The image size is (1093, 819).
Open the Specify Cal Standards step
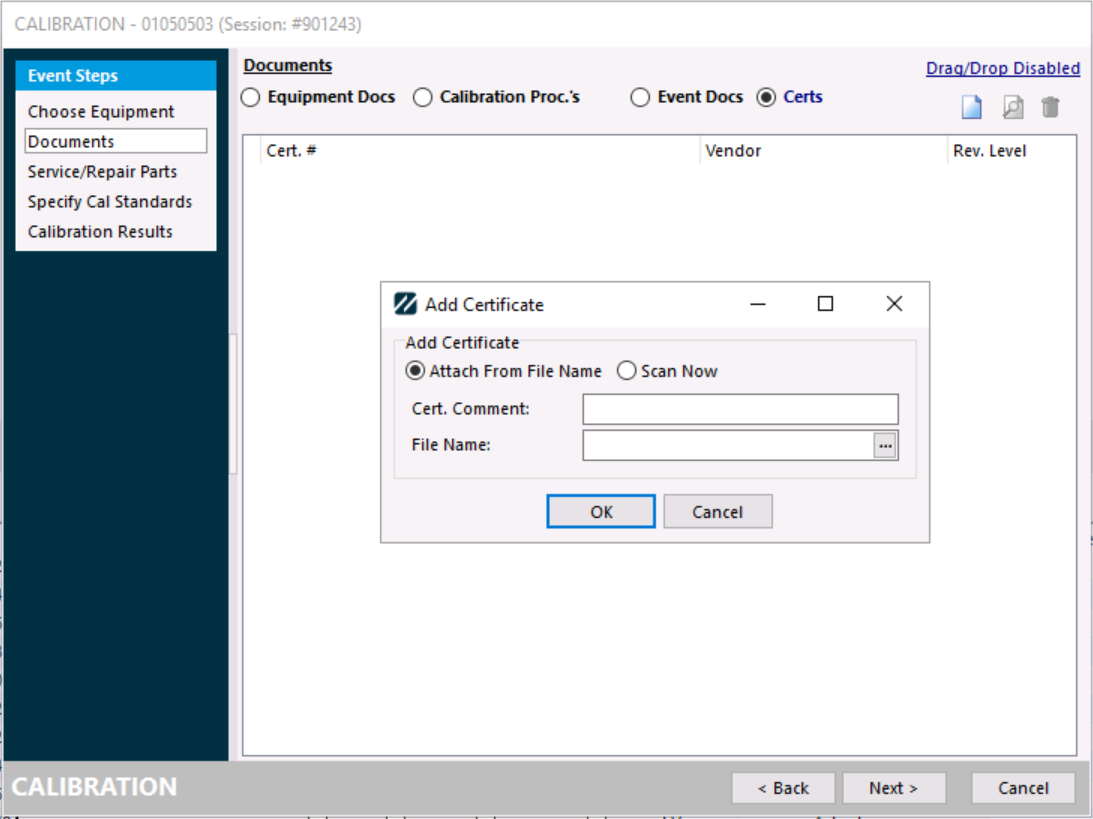tap(110, 202)
